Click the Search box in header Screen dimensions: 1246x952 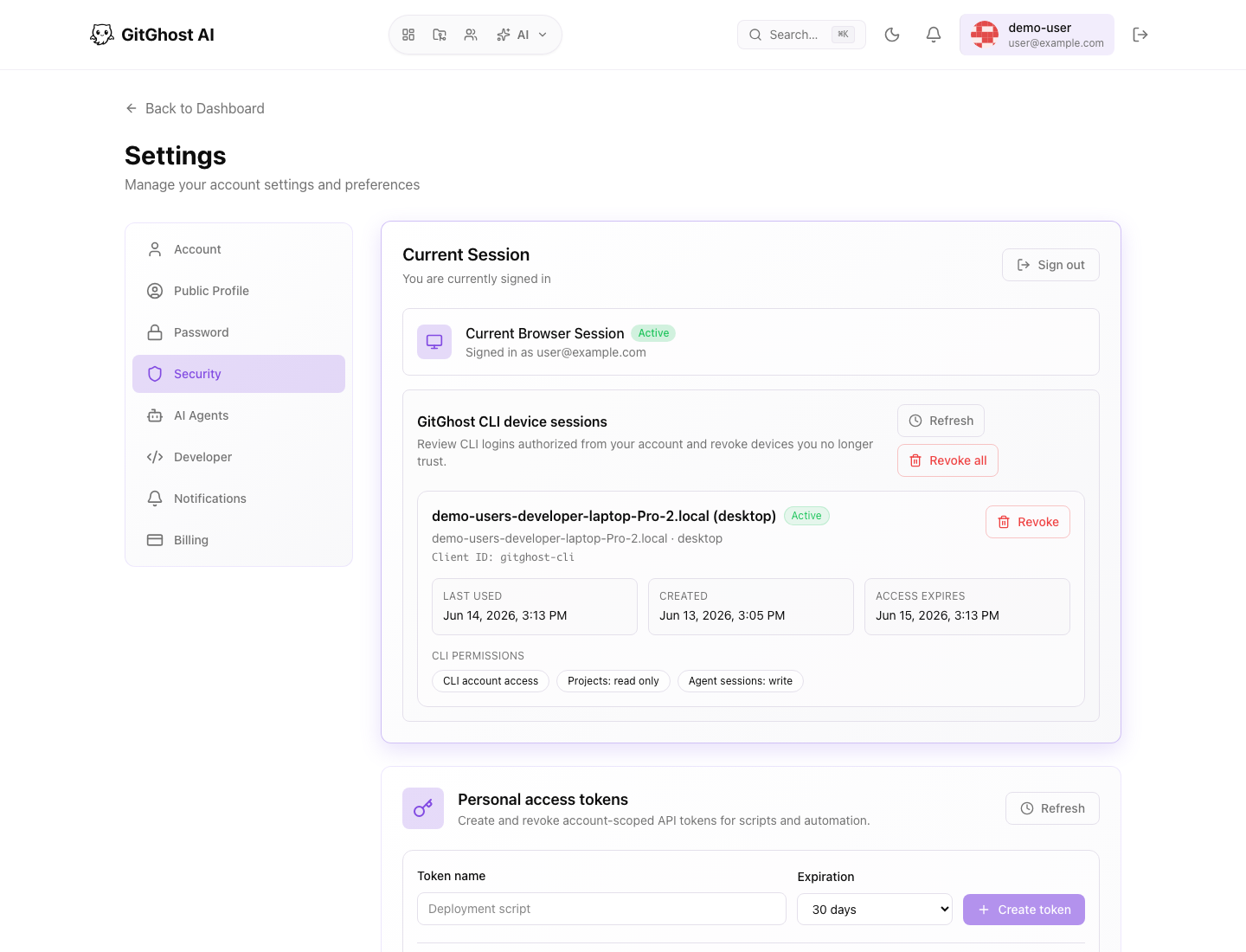(801, 35)
